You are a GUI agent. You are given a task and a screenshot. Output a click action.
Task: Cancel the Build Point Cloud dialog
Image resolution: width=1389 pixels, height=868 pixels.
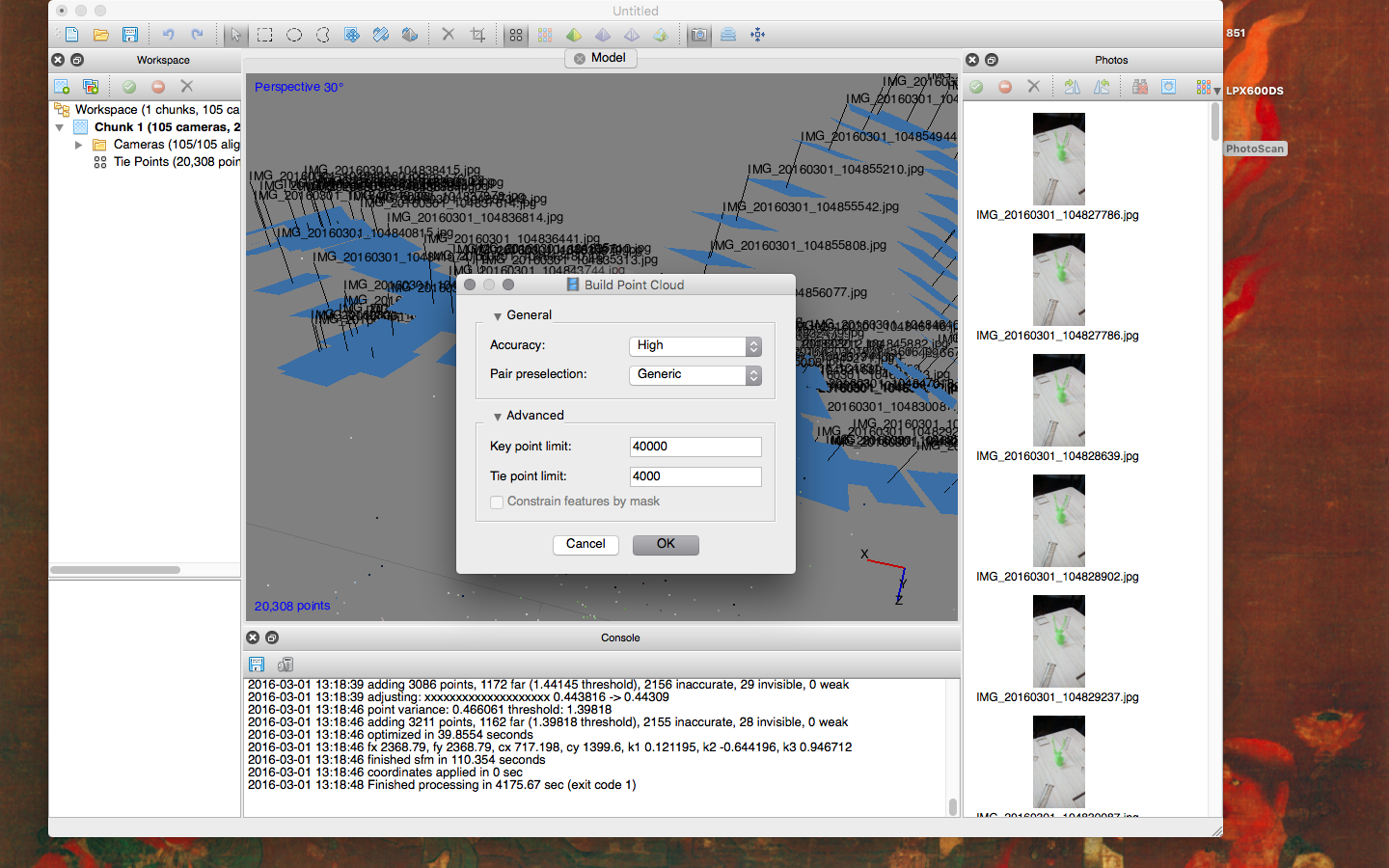[586, 544]
